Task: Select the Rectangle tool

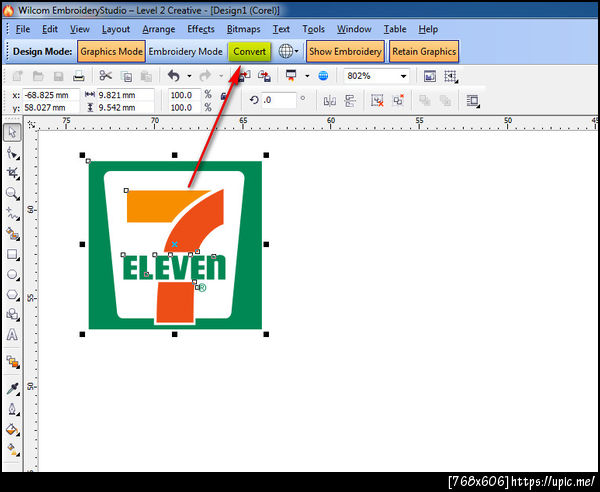Action: point(12,254)
